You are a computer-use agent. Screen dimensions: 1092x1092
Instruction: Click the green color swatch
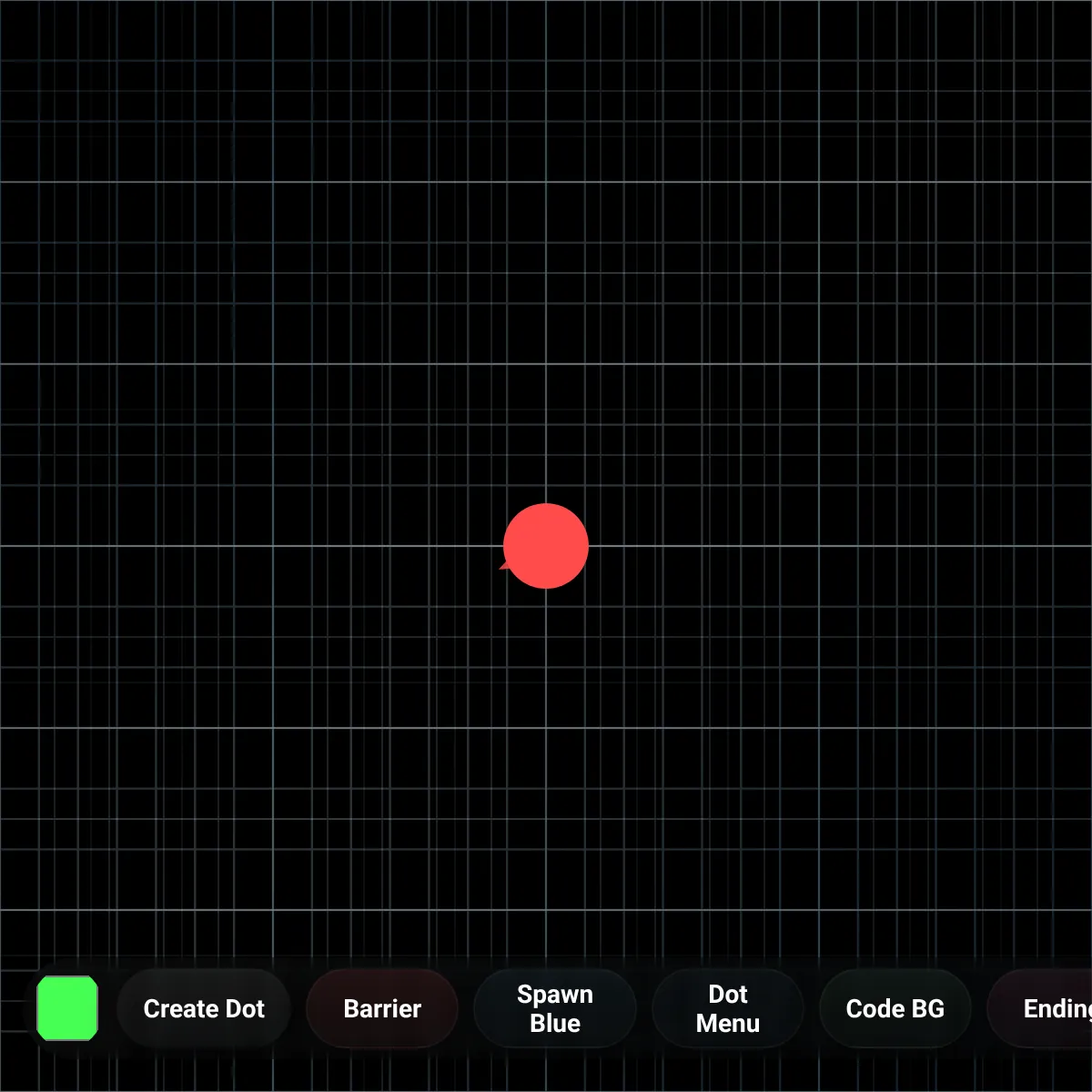(x=67, y=1008)
